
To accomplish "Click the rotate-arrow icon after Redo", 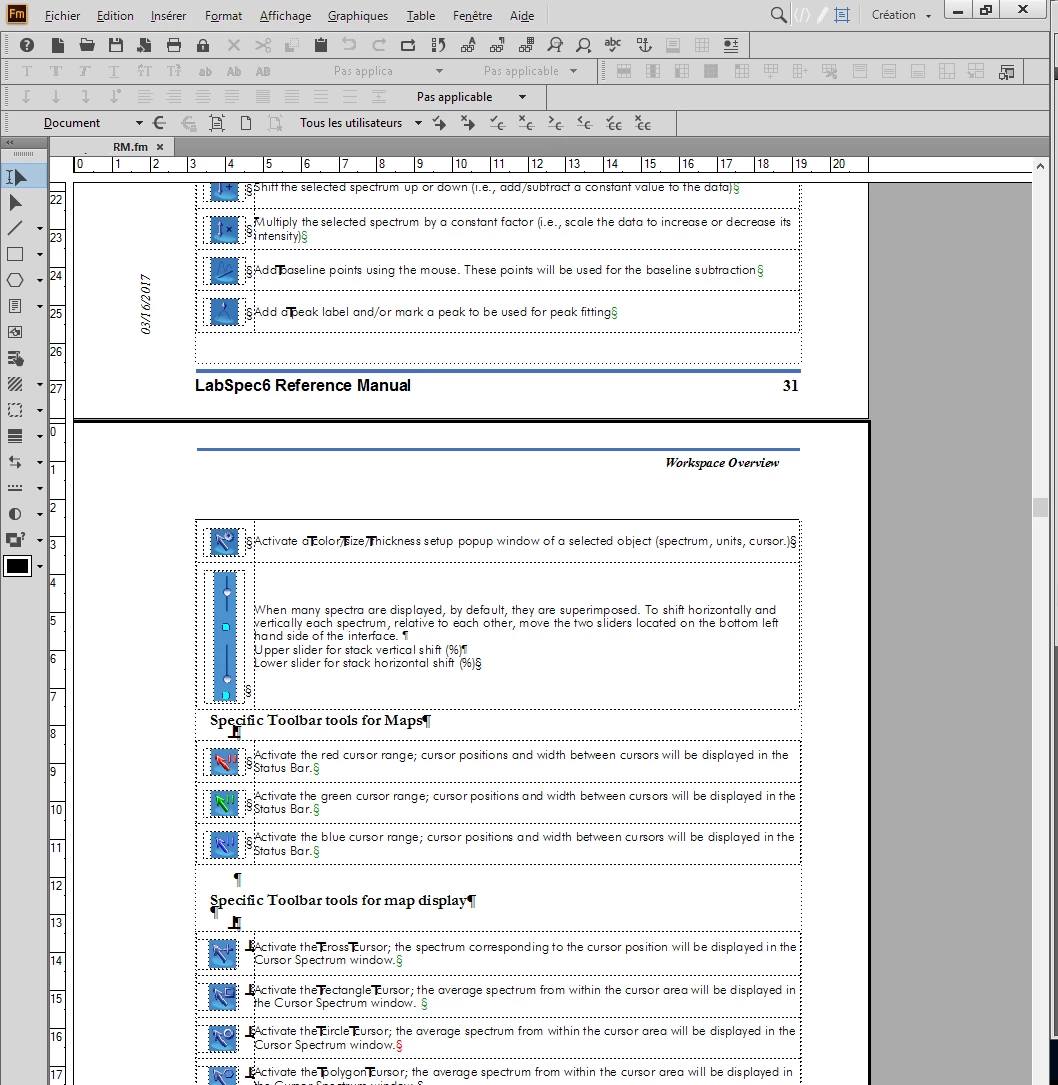I will 408,45.
